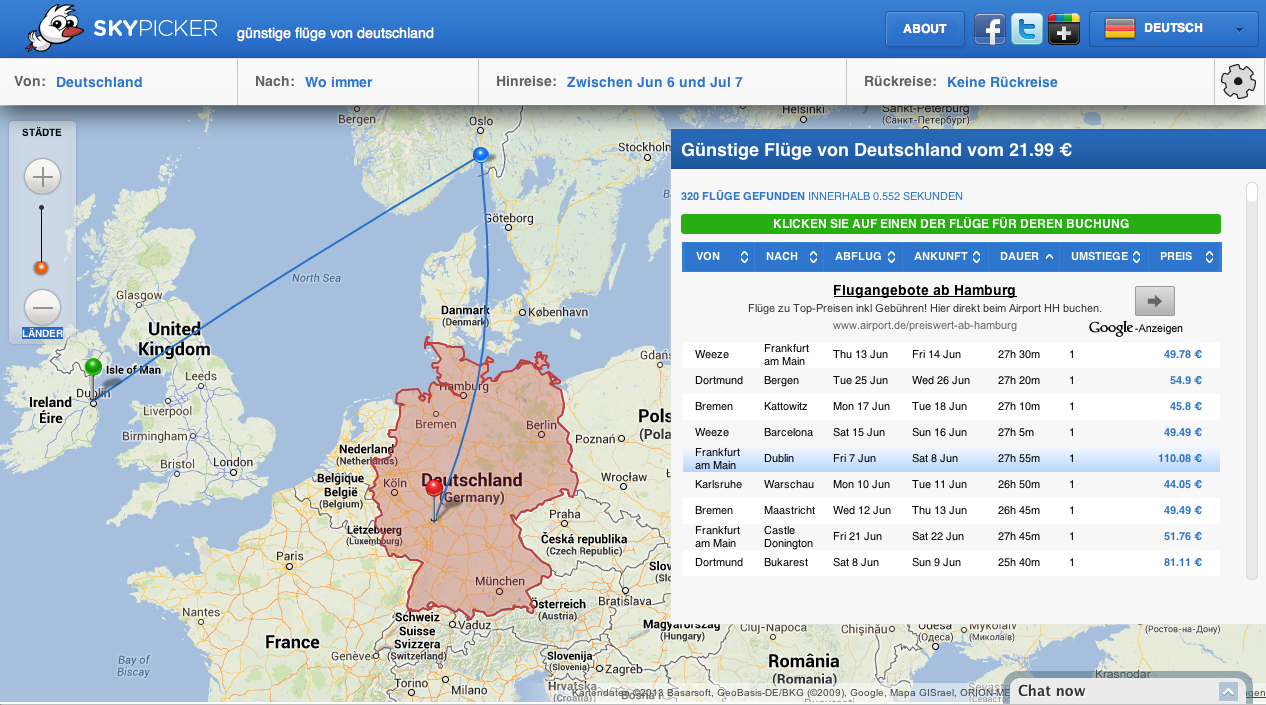Open the About page
Screen dimensions: 1266x705
pos(924,29)
